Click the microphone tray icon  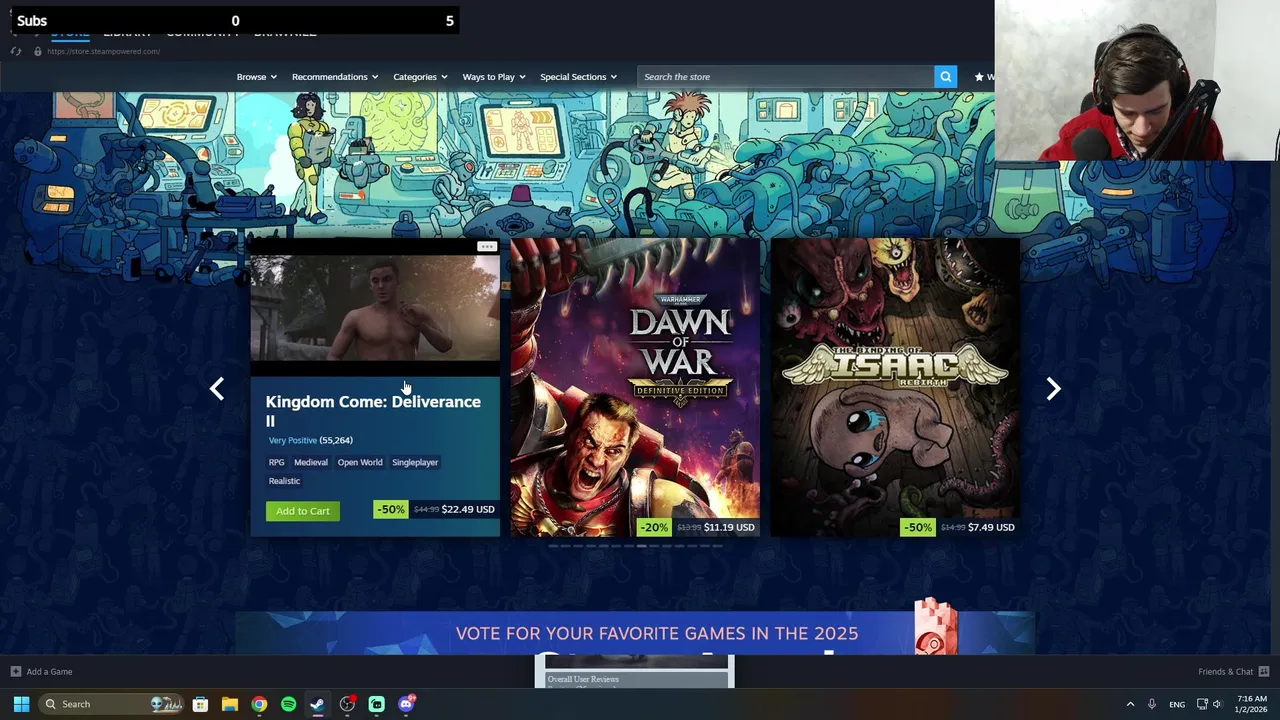point(1152,704)
